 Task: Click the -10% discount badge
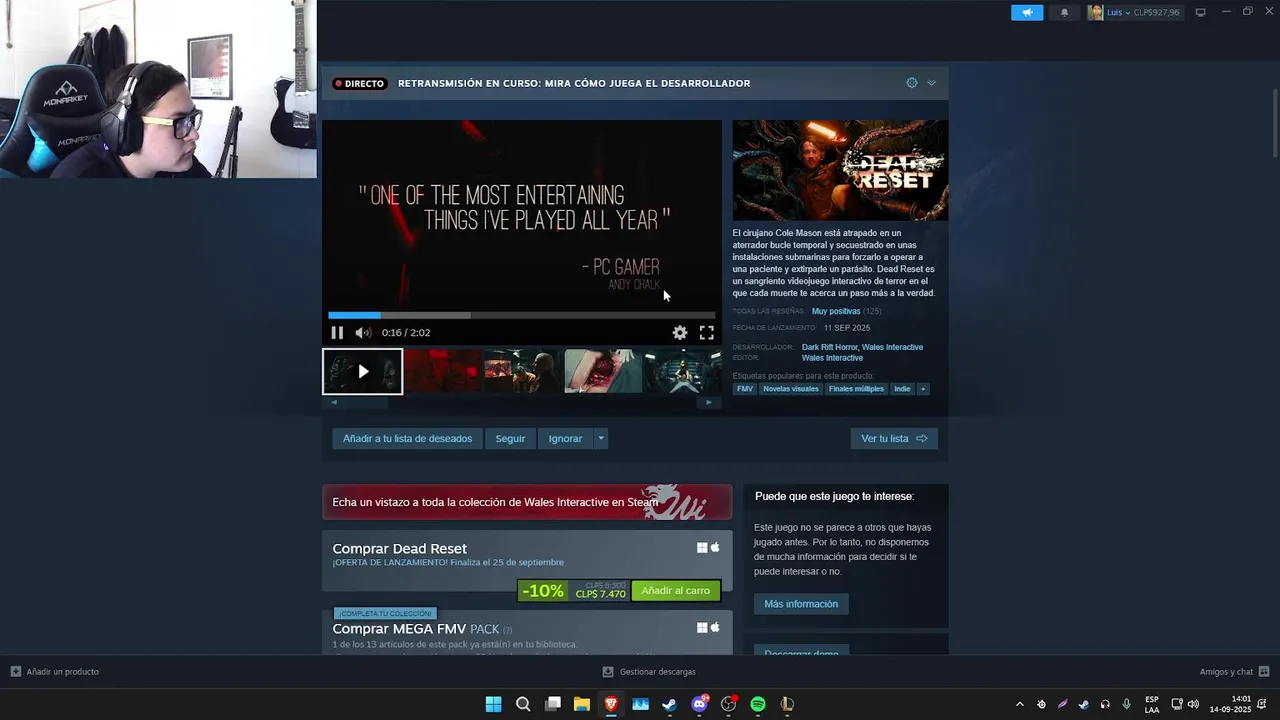point(543,591)
